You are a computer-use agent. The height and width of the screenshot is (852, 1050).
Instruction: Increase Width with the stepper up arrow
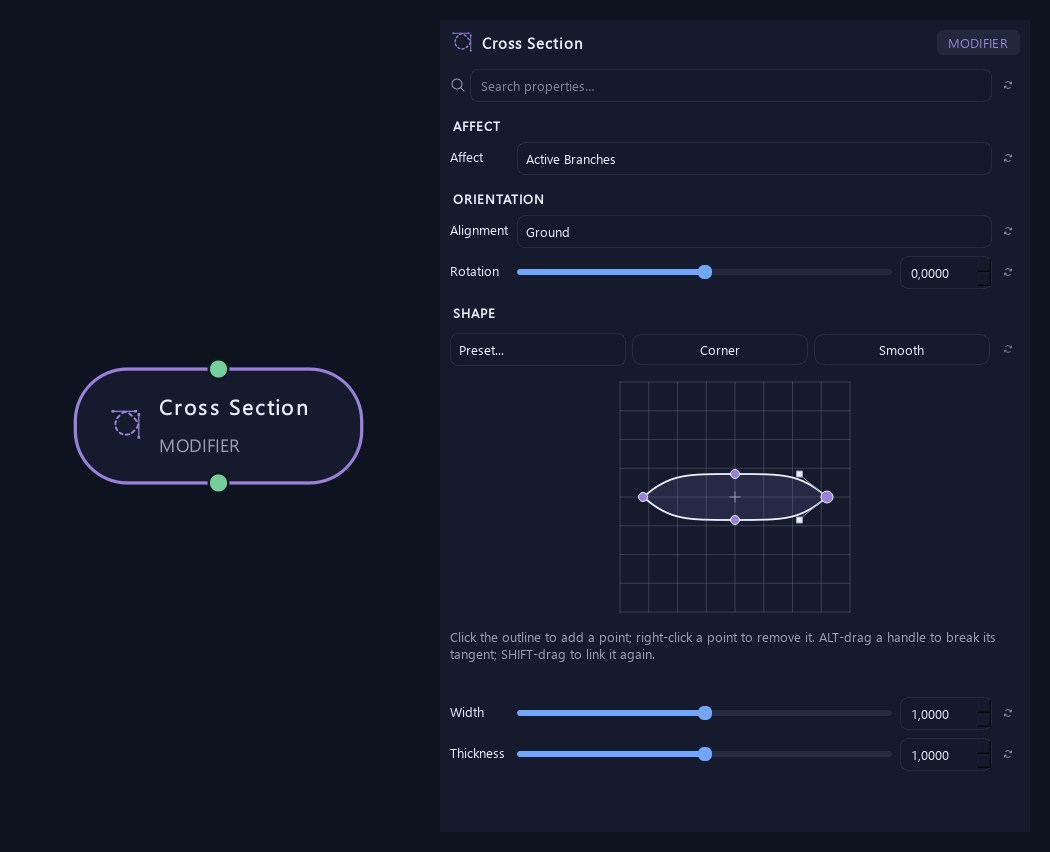click(x=984, y=707)
